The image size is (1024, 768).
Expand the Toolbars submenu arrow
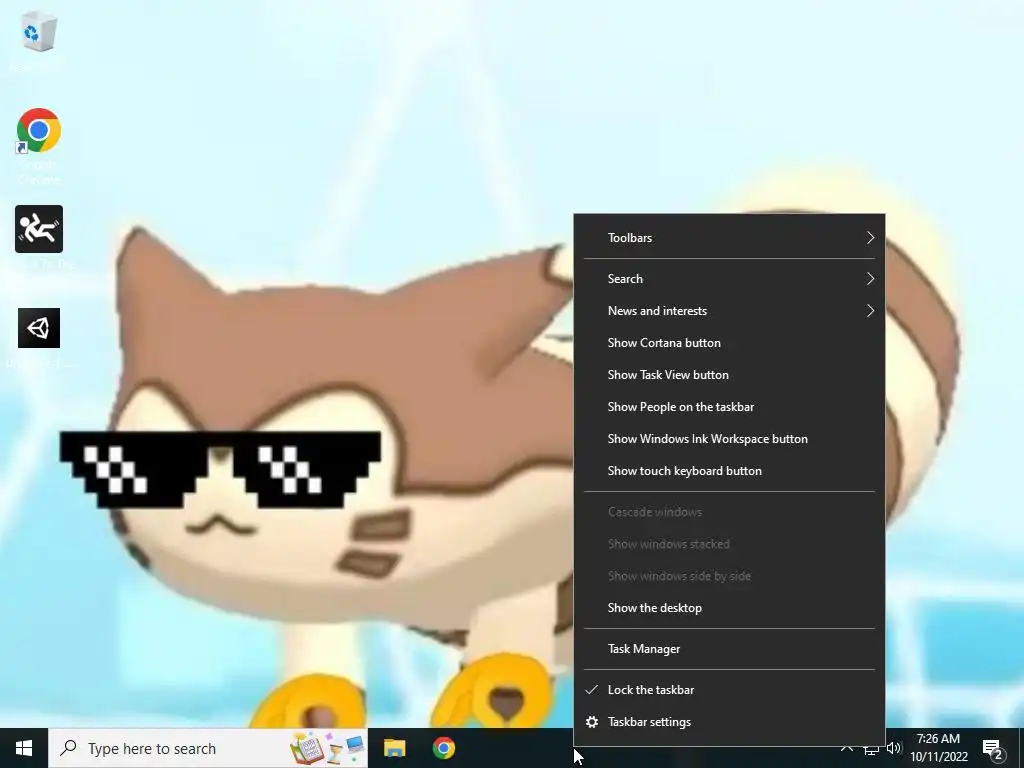(870, 238)
